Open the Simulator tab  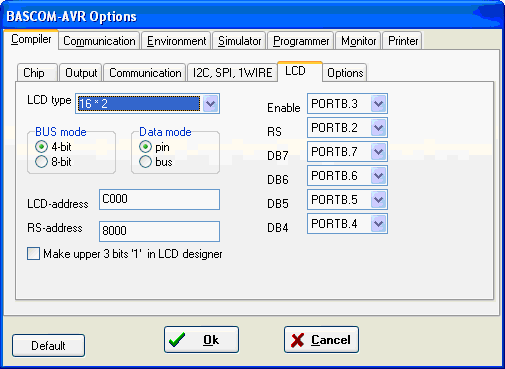[x=239, y=41]
